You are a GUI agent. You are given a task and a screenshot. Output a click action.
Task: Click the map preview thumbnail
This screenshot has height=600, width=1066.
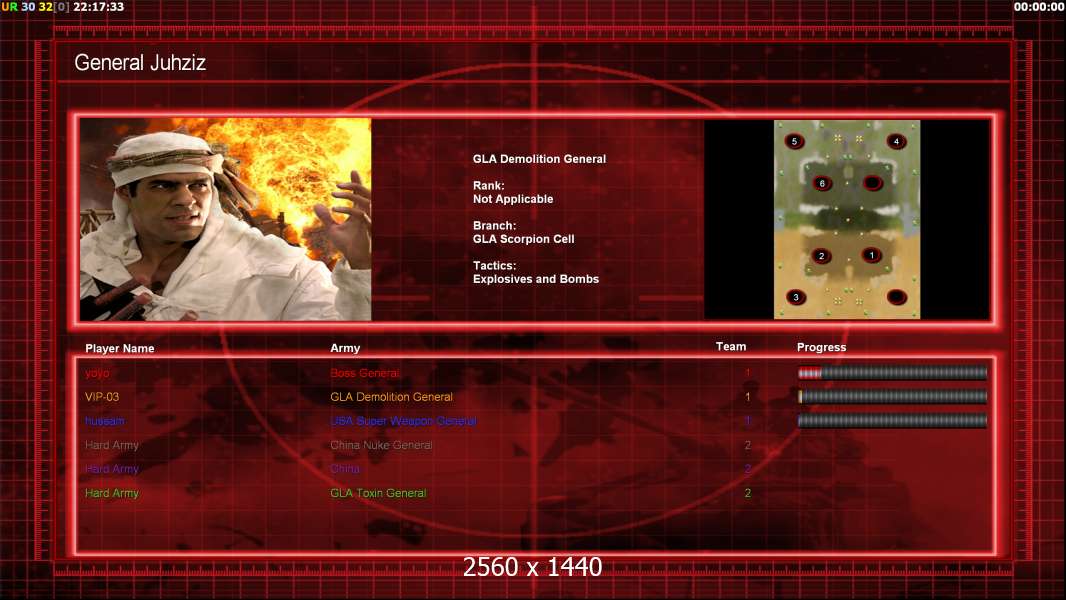pyautogui.click(x=847, y=219)
